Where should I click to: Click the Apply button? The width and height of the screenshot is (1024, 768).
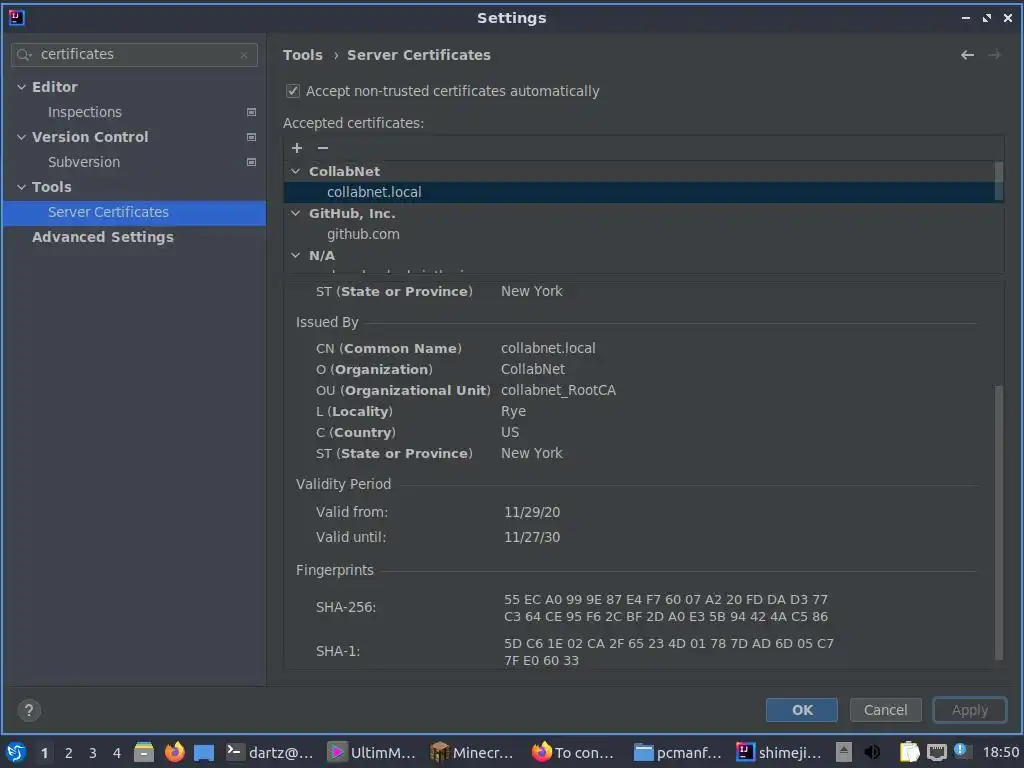coord(970,710)
